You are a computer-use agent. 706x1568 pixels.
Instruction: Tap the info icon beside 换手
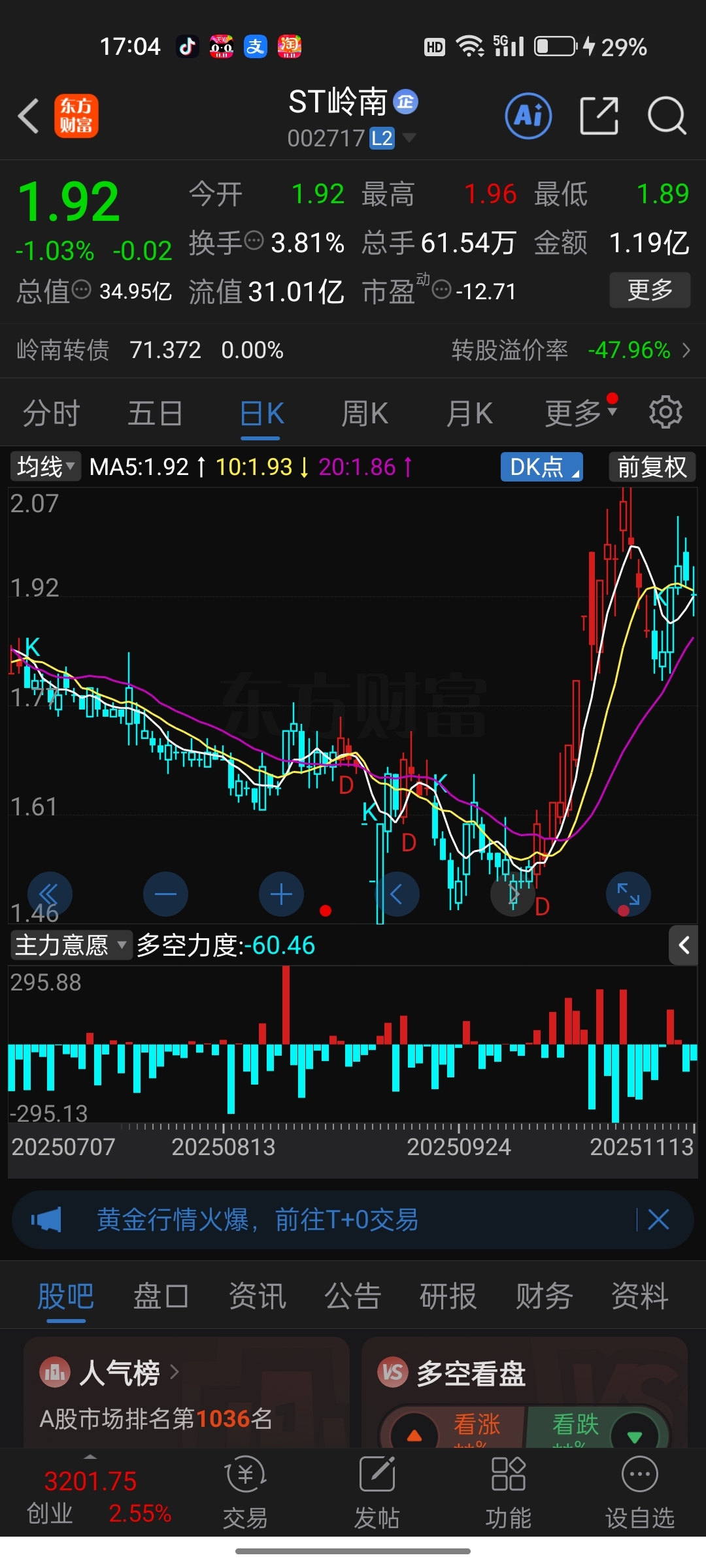click(x=254, y=240)
